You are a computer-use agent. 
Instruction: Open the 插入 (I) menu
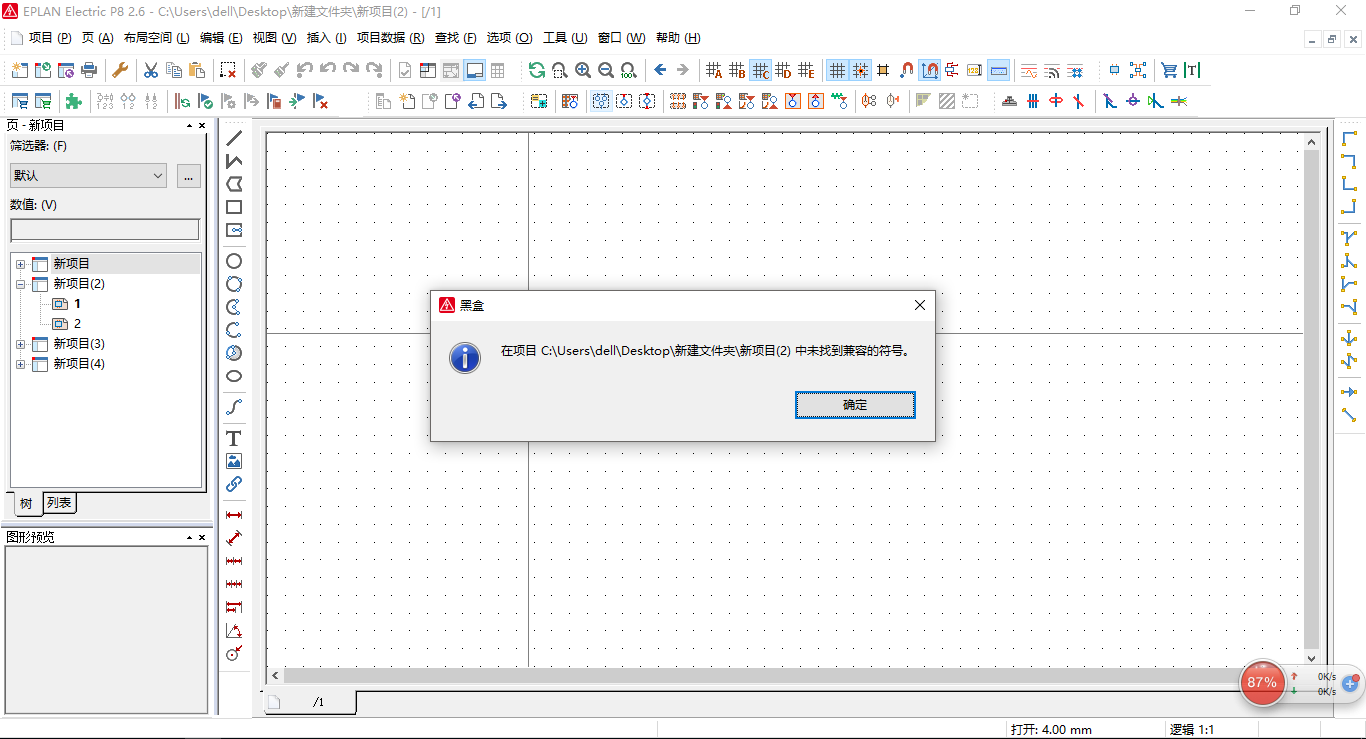point(326,38)
